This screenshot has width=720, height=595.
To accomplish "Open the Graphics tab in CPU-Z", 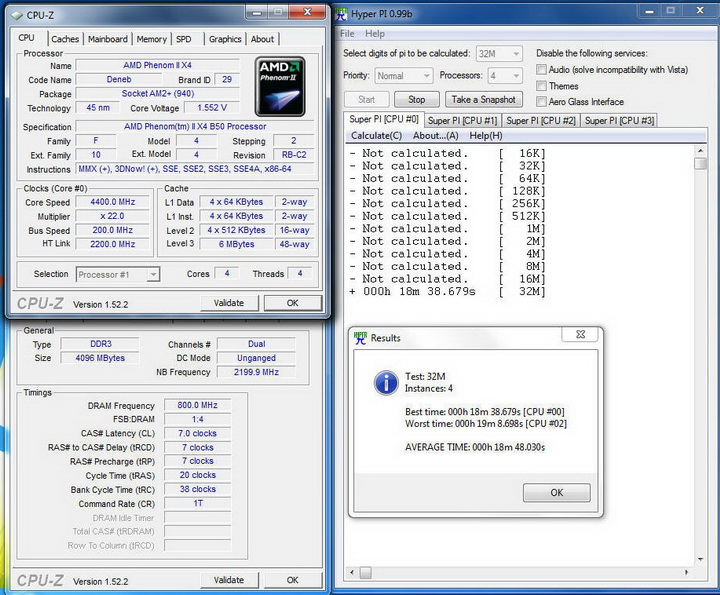I will 225,39.
